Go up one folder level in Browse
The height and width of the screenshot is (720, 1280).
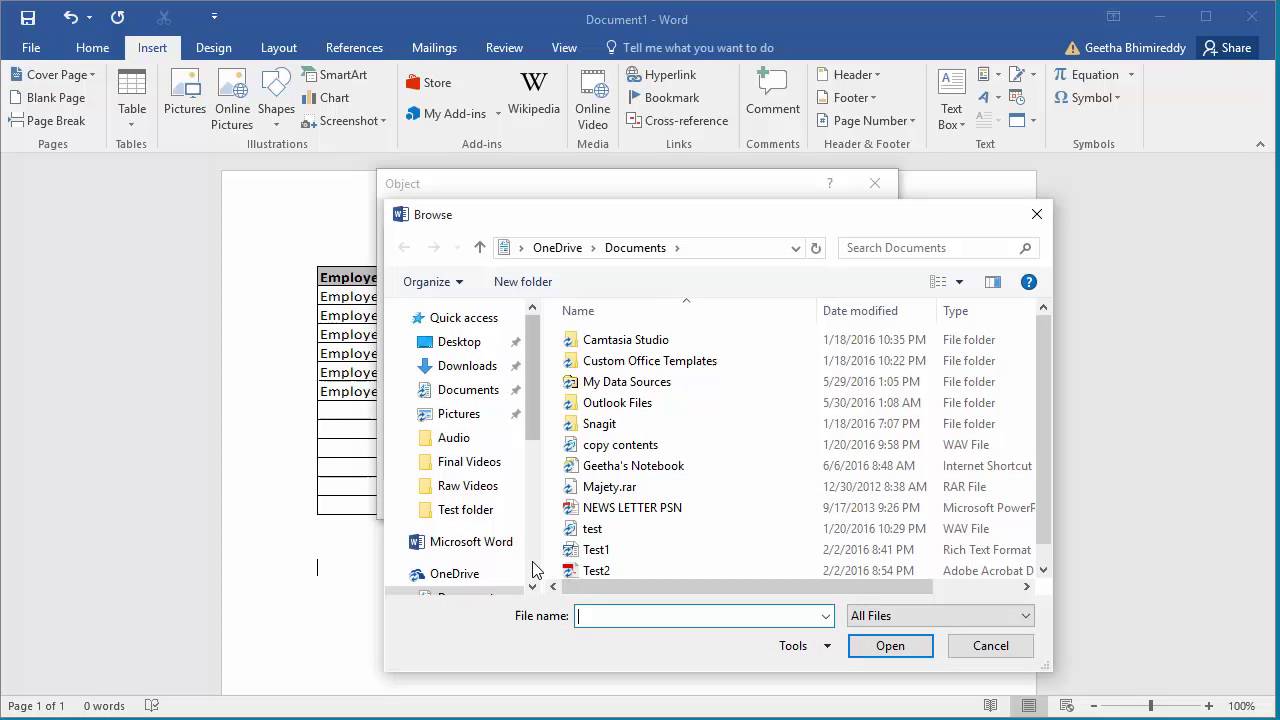tap(480, 248)
